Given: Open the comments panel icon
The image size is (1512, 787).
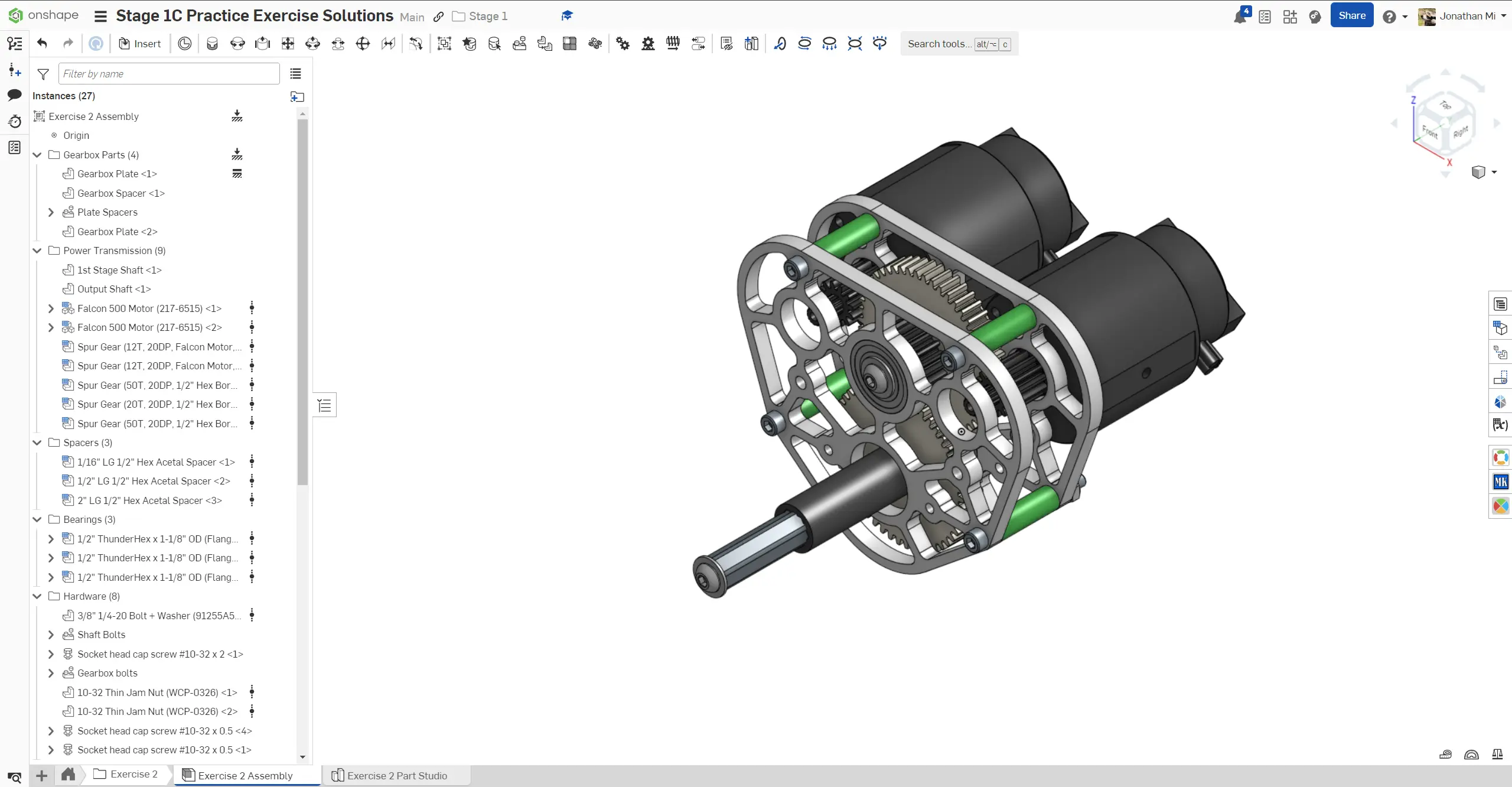Looking at the screenshot, I should (15, 95).
